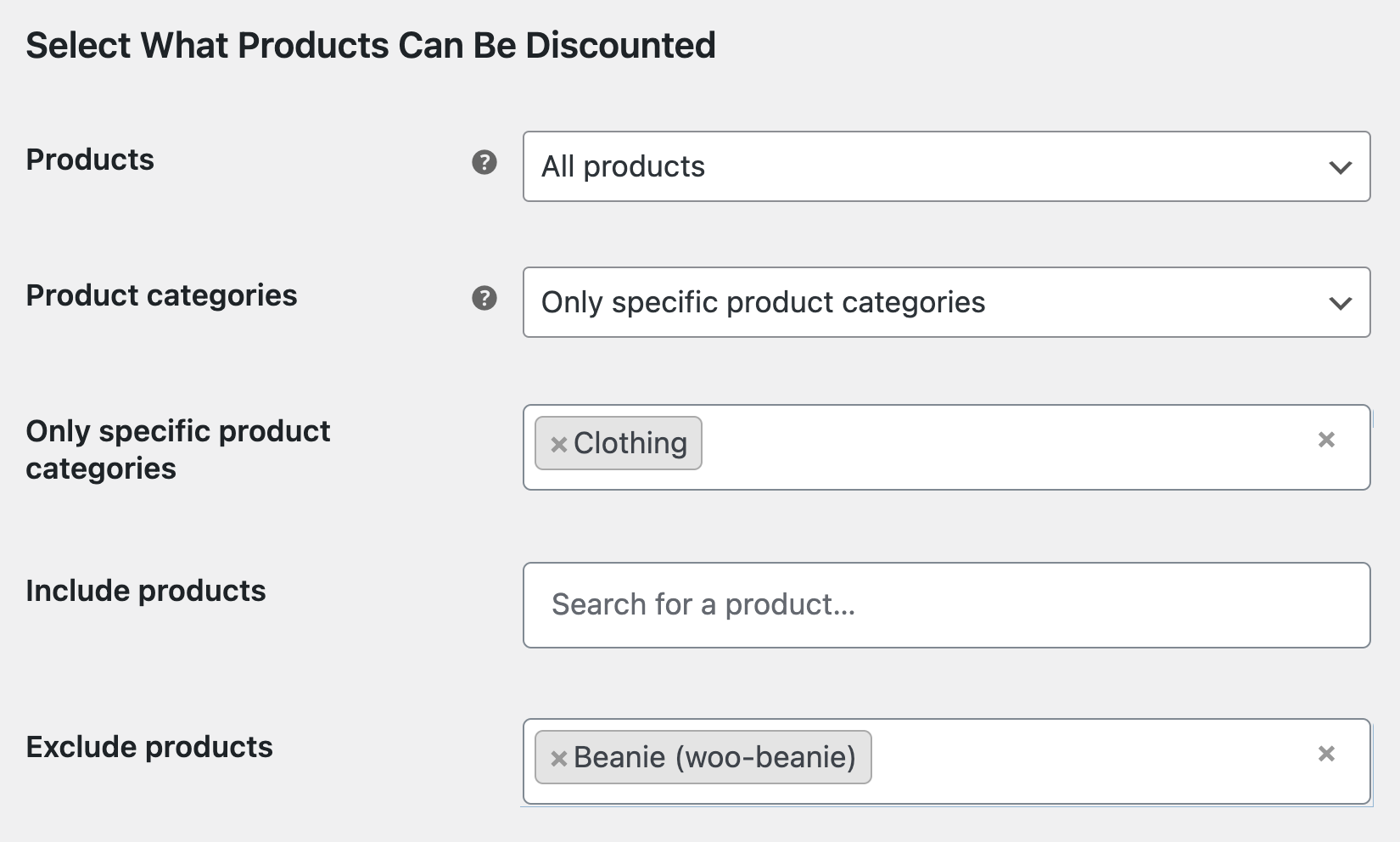Select the Clothing tag label

630,442
